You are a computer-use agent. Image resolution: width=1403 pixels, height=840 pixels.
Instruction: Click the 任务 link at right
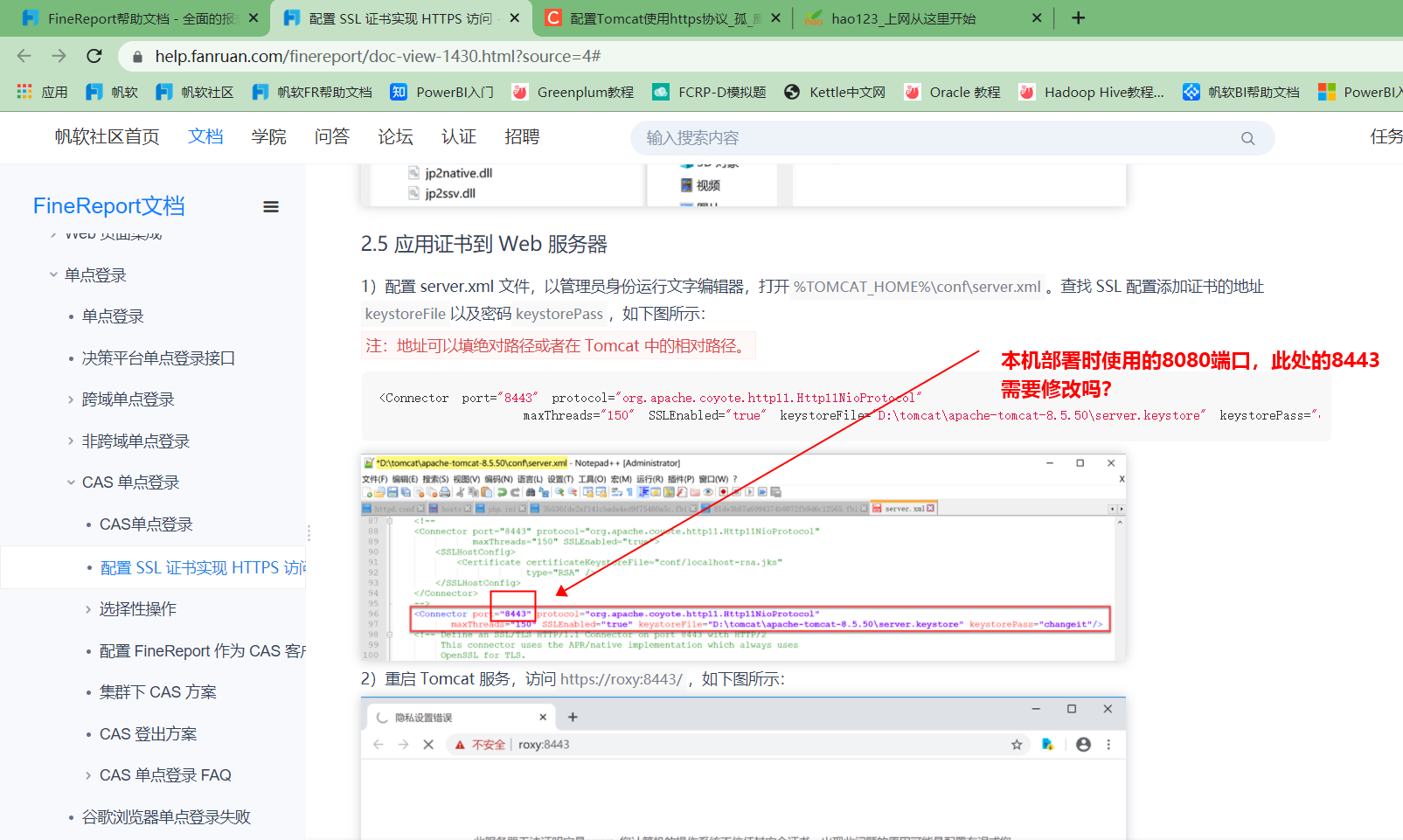coord(1386,136)
